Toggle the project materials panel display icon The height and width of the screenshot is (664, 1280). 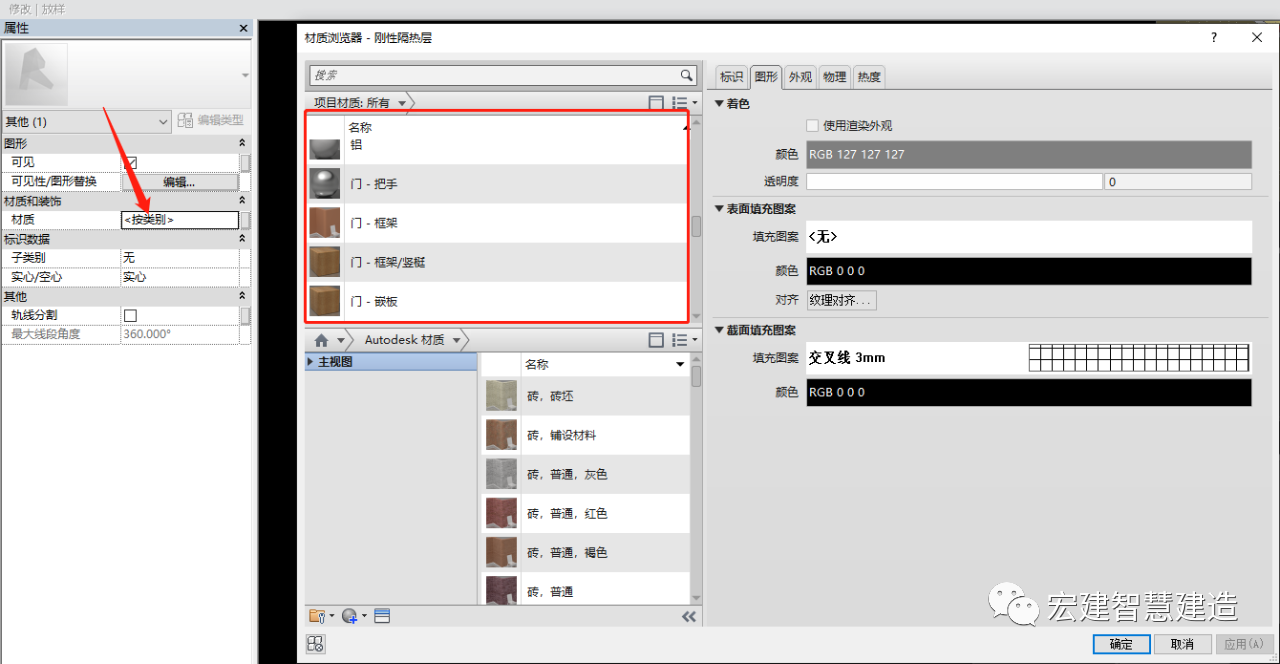tap(656, 103)
